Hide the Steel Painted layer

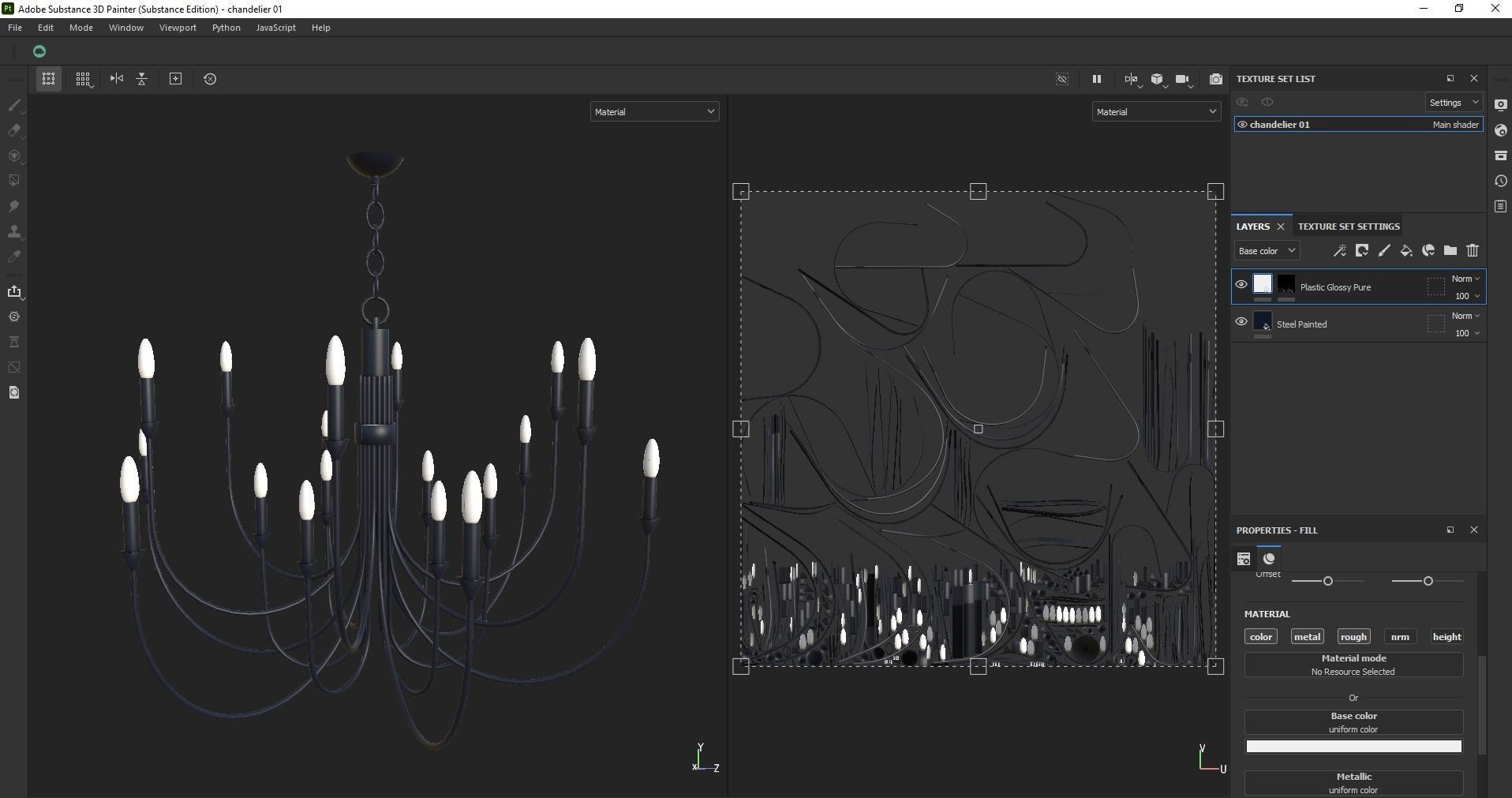pyautogui.click(x=1241, y=322)
